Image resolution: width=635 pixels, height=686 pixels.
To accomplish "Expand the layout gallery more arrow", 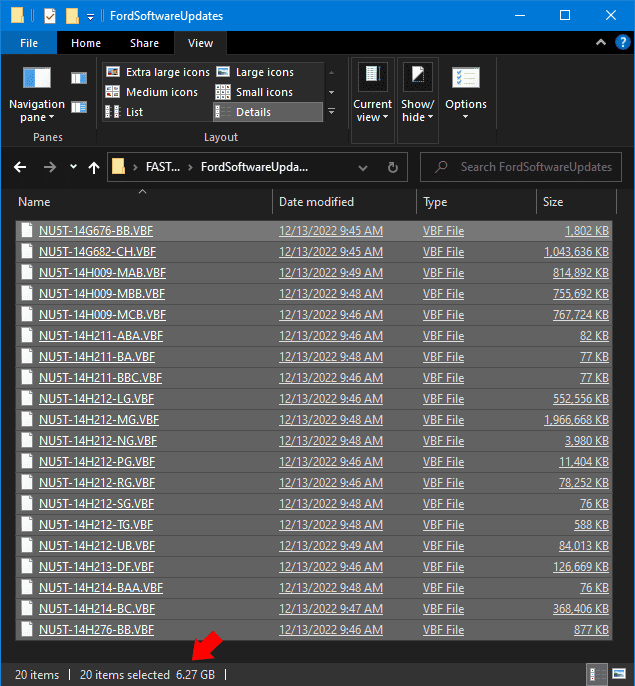I will click(x=331, y=112).
